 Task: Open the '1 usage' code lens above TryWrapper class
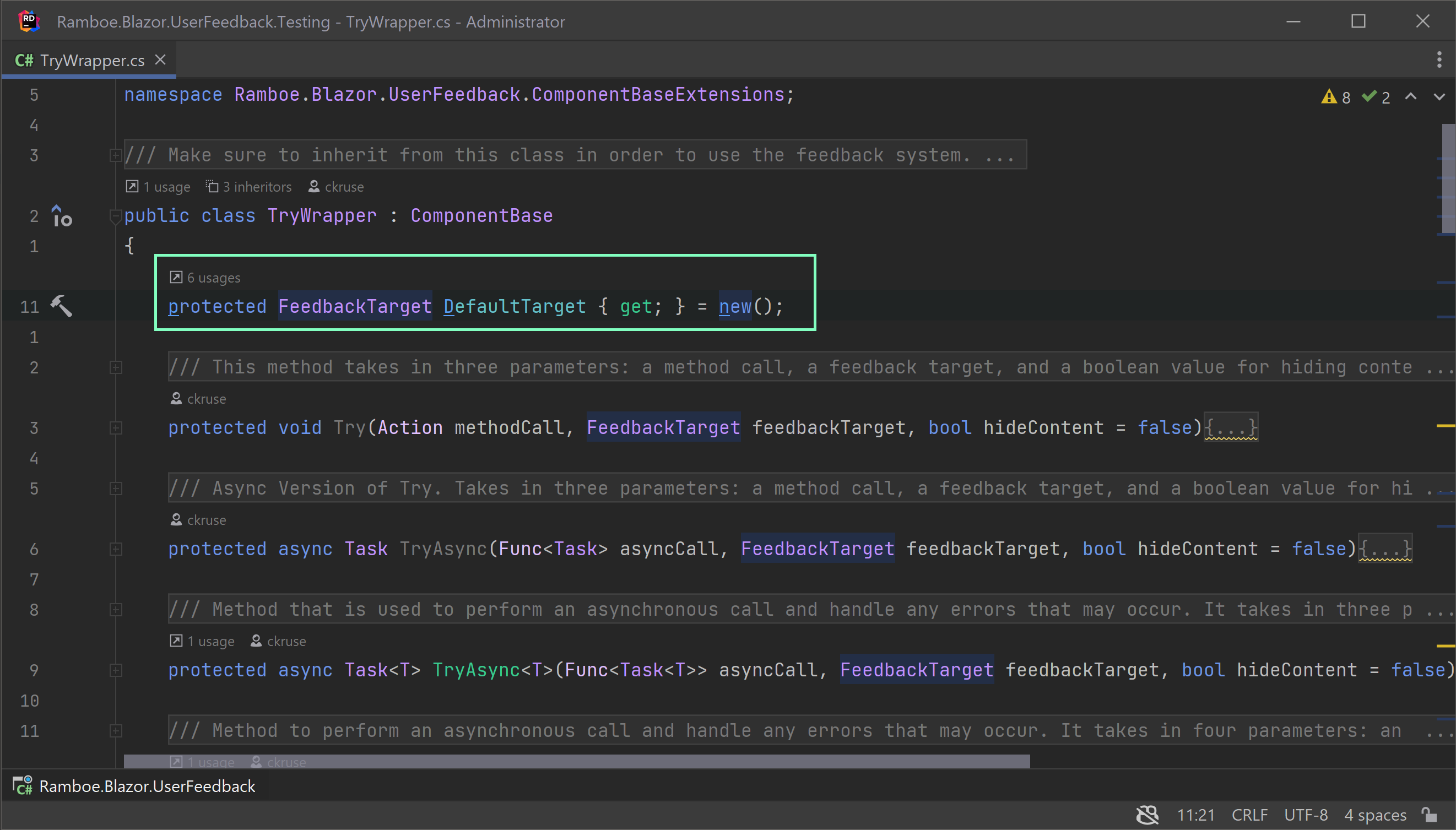click(158, 186)
